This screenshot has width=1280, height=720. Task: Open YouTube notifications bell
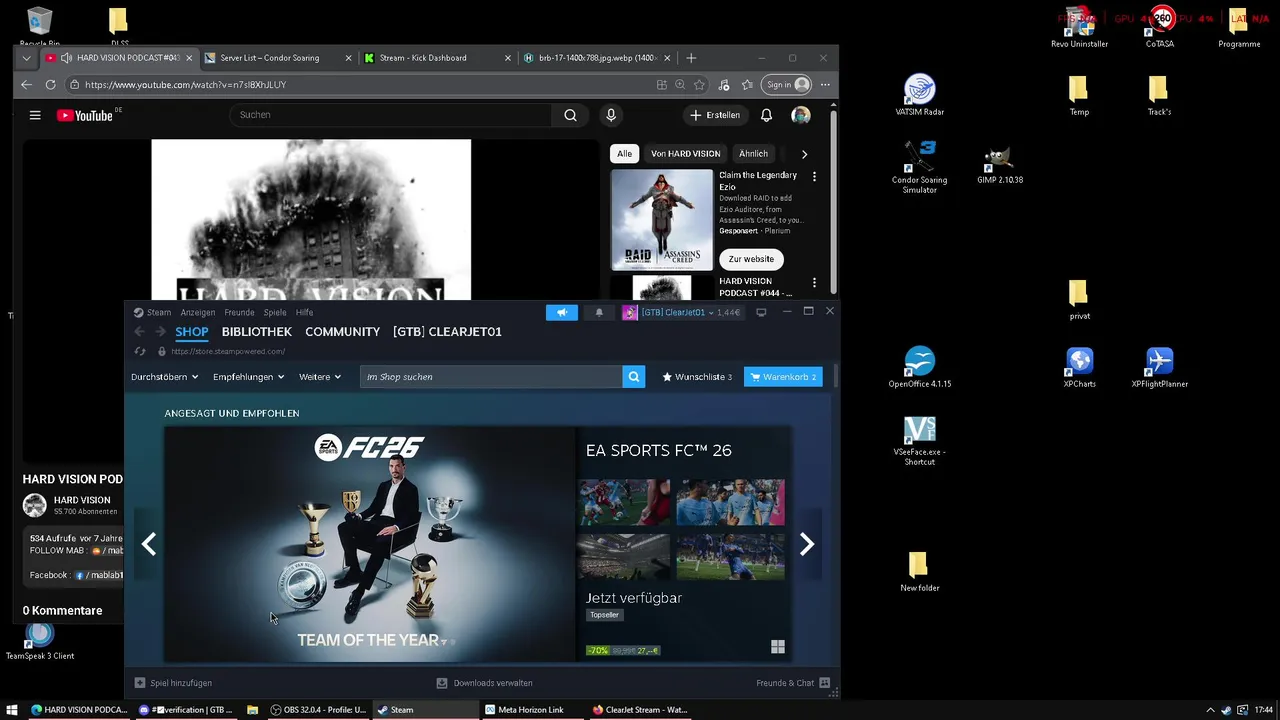766,115
